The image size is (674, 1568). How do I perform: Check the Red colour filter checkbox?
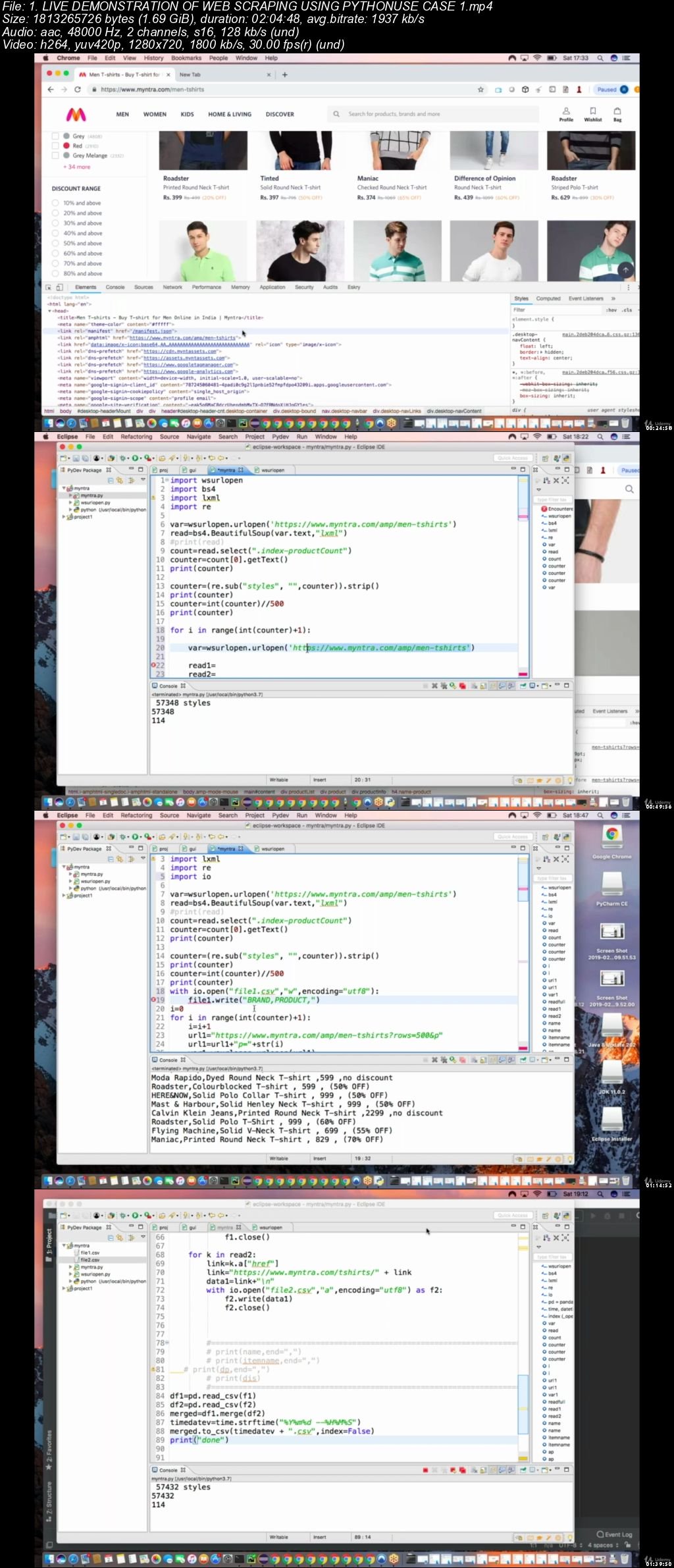click(x=56, y=146)
